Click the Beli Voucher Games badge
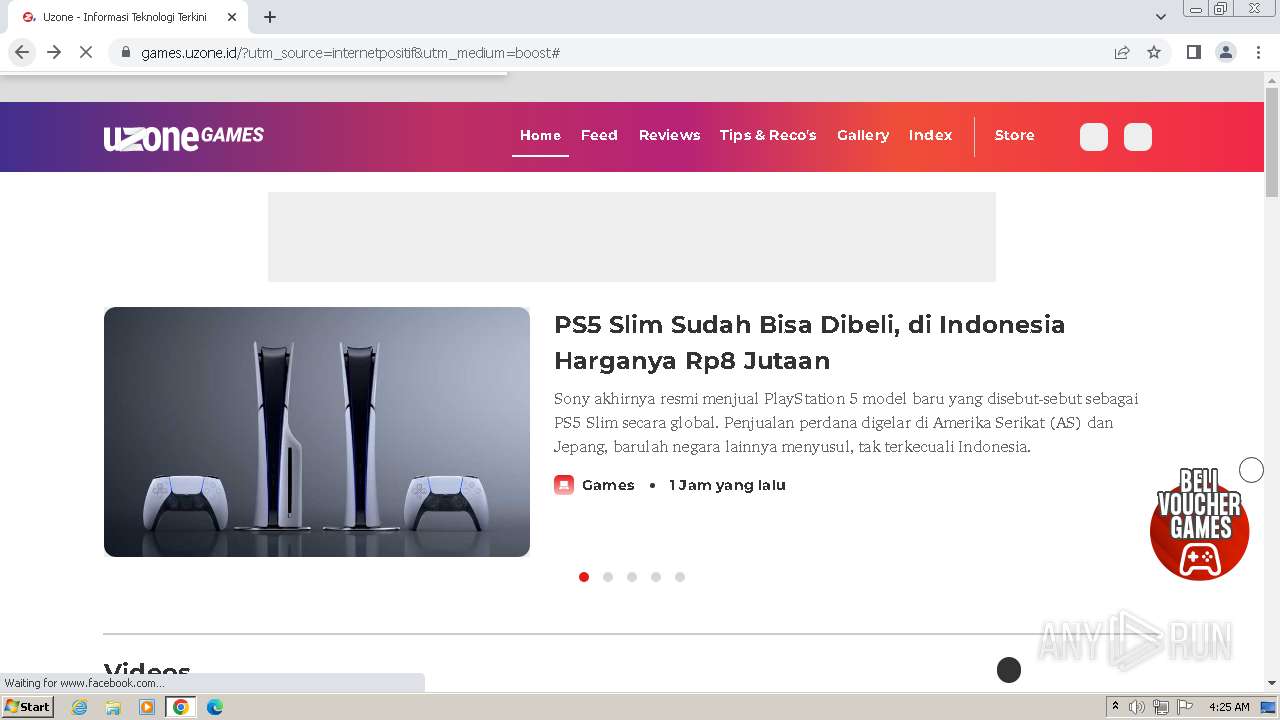Viewport: 1280px width, 720px height. click(1199, 526)
